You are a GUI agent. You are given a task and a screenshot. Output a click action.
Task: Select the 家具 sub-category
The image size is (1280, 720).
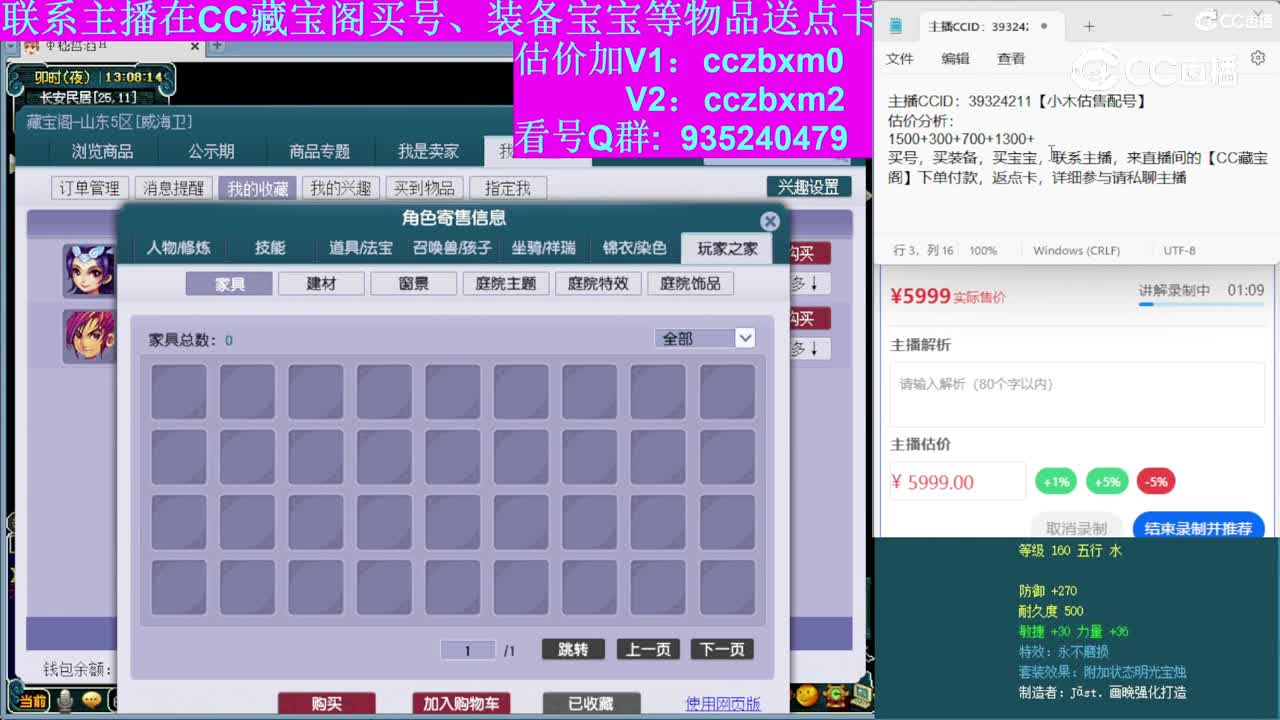point(229,284)
